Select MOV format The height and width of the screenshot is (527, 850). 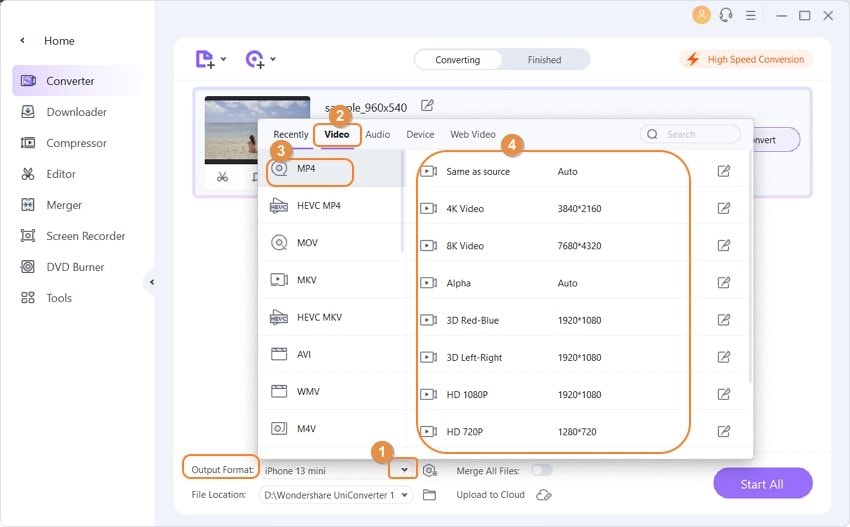[x=331, y=243]
